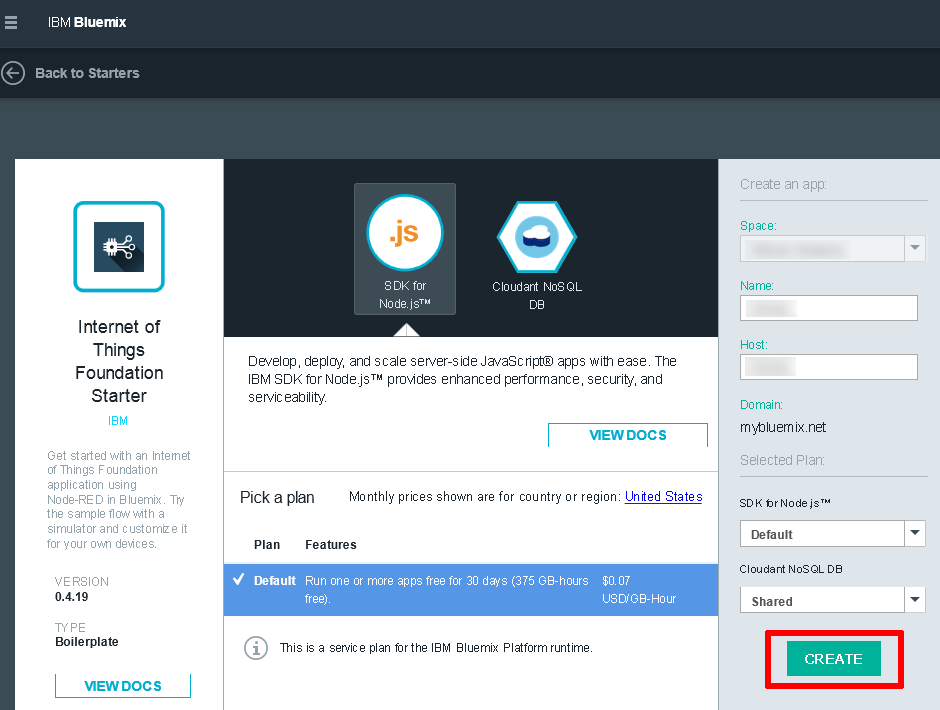Click the checkmark on Default plan
The height and width of the screenshot is (710, 940).
click(238, 579)
